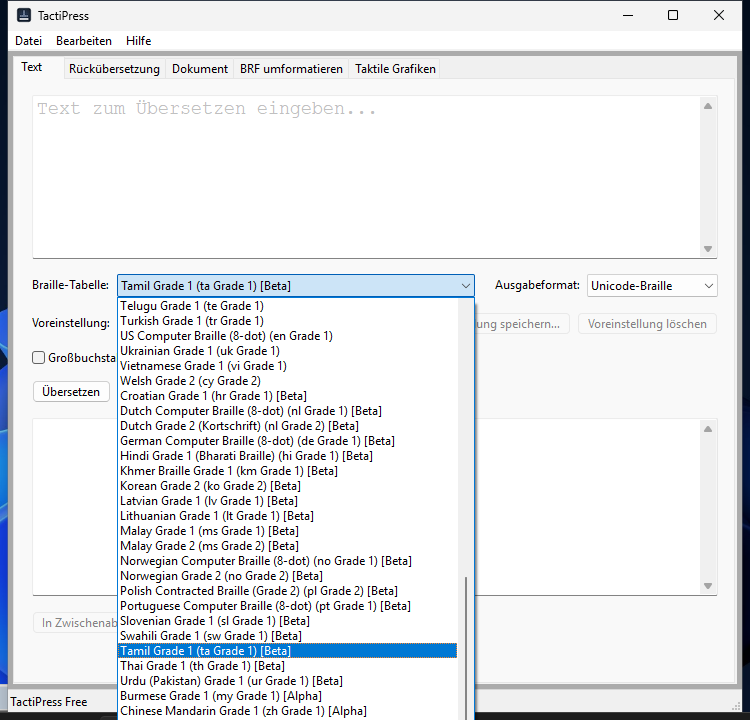Image resolution: width=750 pixels, height=720 pixels.
Task: Choose Malay Grade 2 [Beta]
Action: pyautogui.click(x=287, y=545)
